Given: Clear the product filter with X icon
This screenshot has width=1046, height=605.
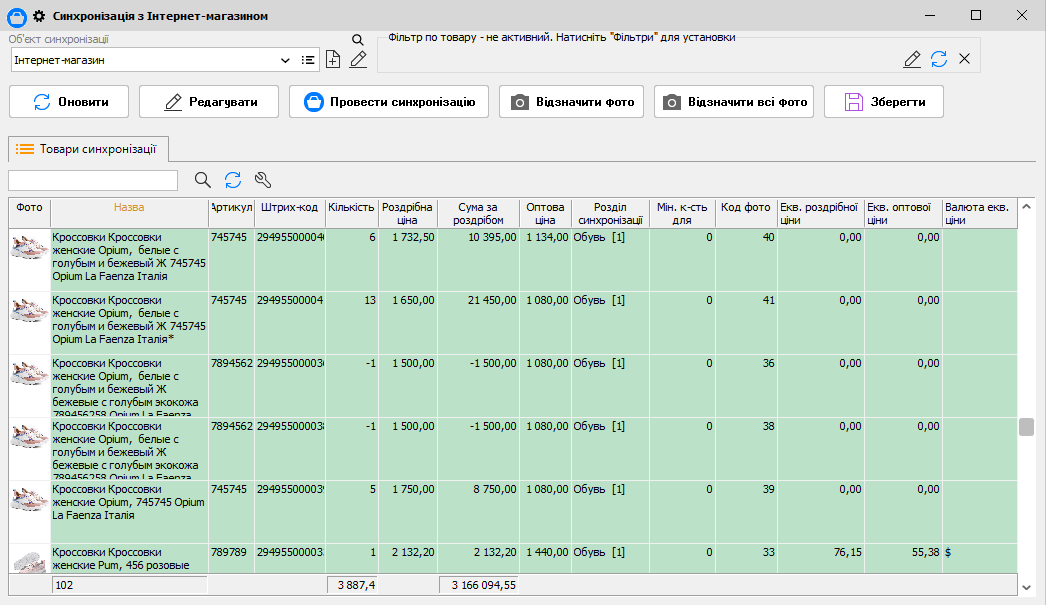Looking at the screenshot, I should [965, 59].
